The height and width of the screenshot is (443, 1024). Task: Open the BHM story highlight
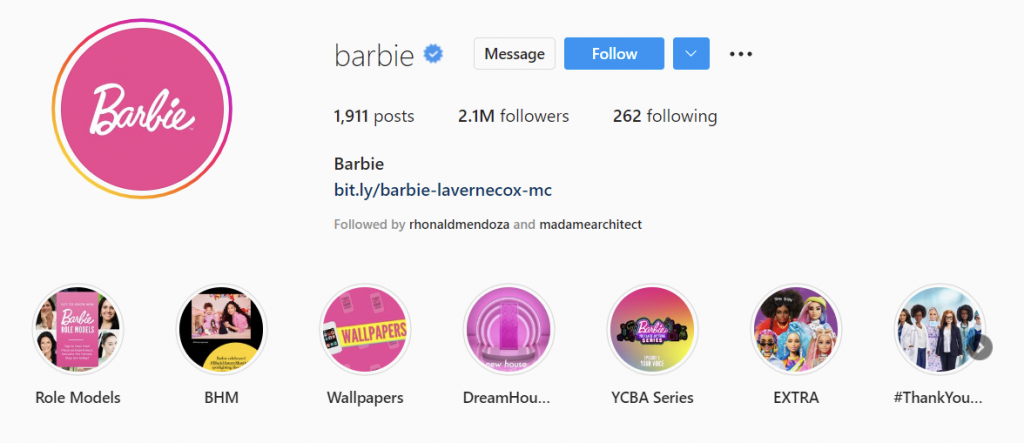(221, 329)
